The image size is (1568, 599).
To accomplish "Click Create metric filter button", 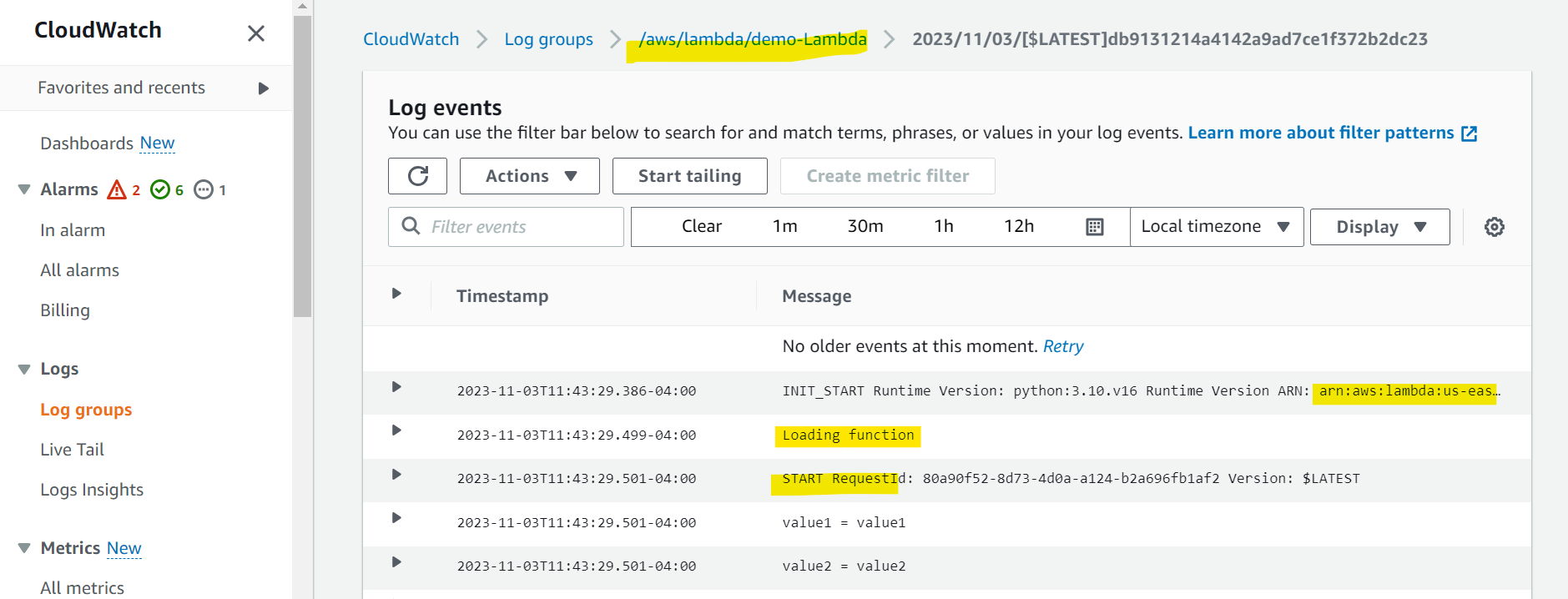I will [x=888, y=176].
